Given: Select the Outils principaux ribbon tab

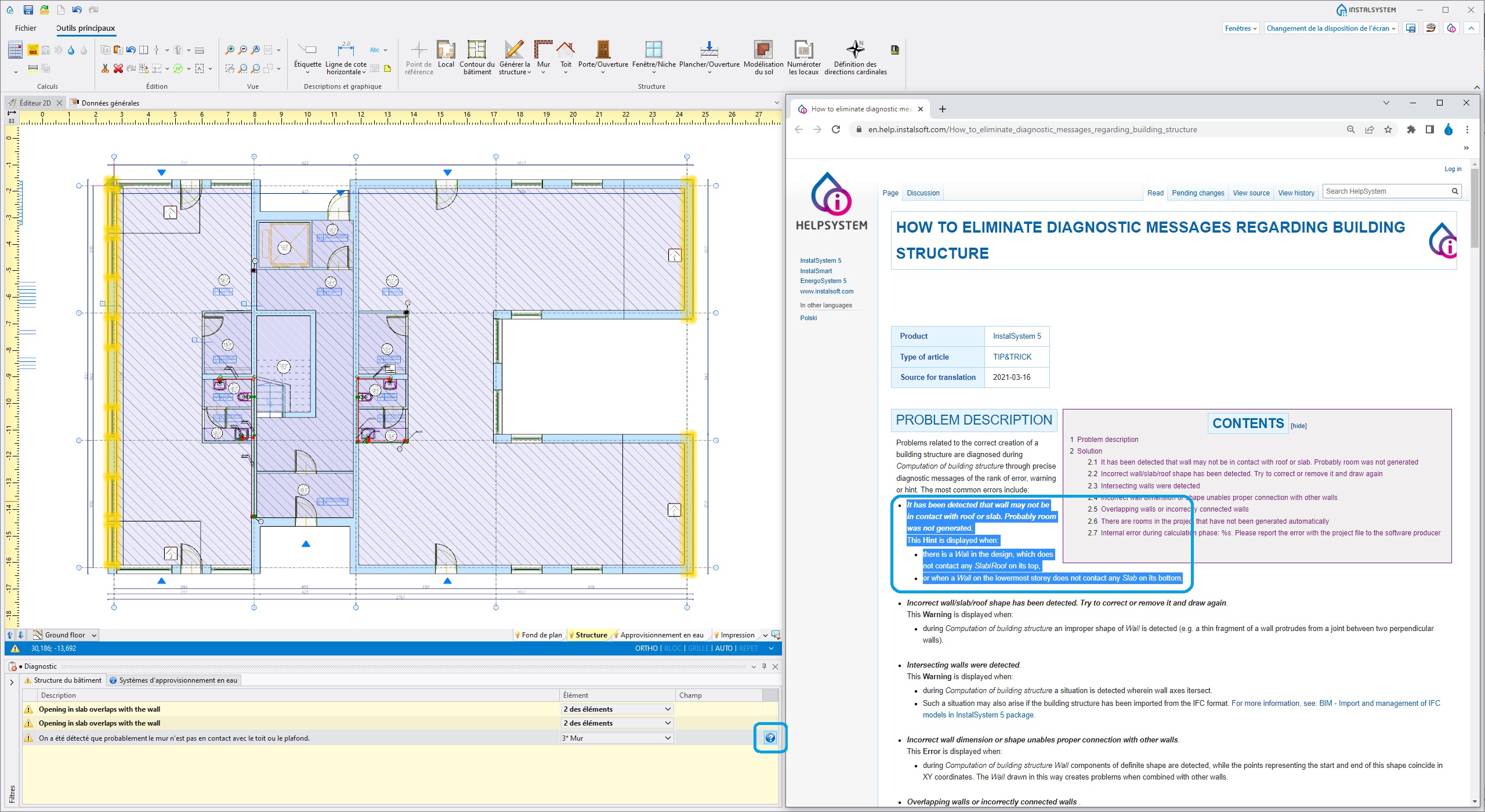Looking at the screenshot, I should (x=85, y=28).
